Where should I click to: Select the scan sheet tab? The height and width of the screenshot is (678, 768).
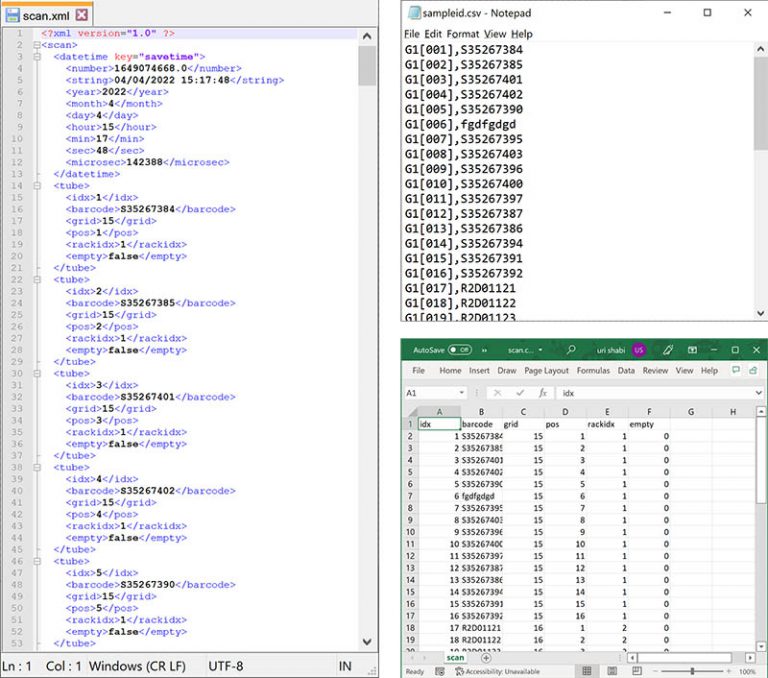pyautogui.click(x=455, y=657)
